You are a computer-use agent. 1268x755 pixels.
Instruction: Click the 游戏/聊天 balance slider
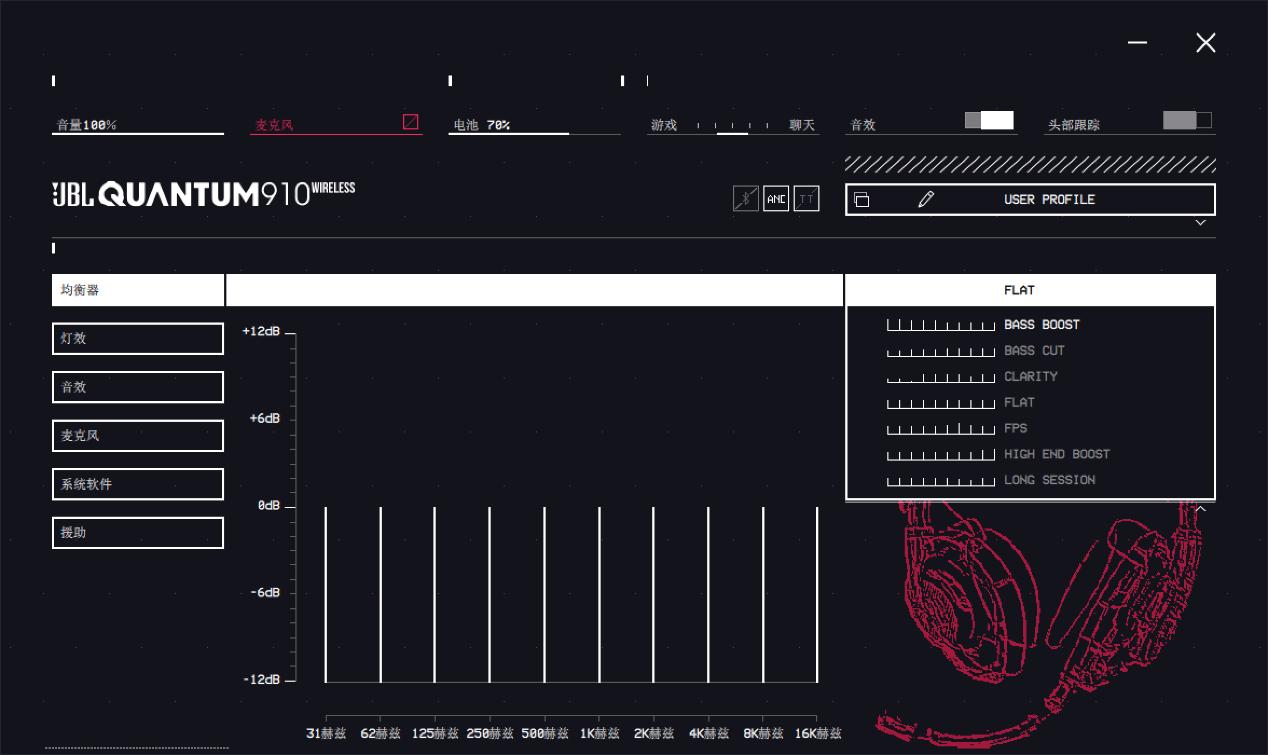pos(733,127)
